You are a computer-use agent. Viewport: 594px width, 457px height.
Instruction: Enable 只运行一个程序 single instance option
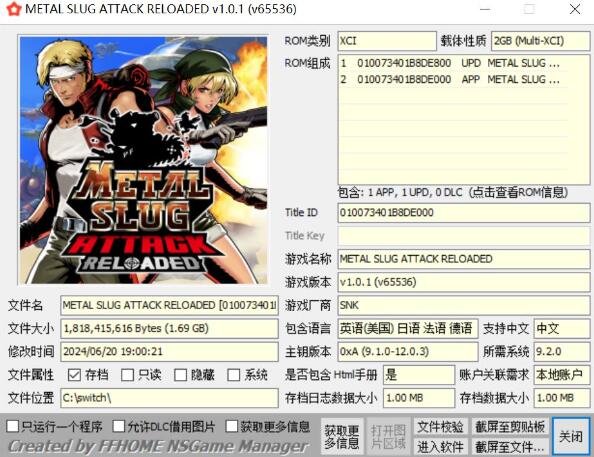point(13,426)
